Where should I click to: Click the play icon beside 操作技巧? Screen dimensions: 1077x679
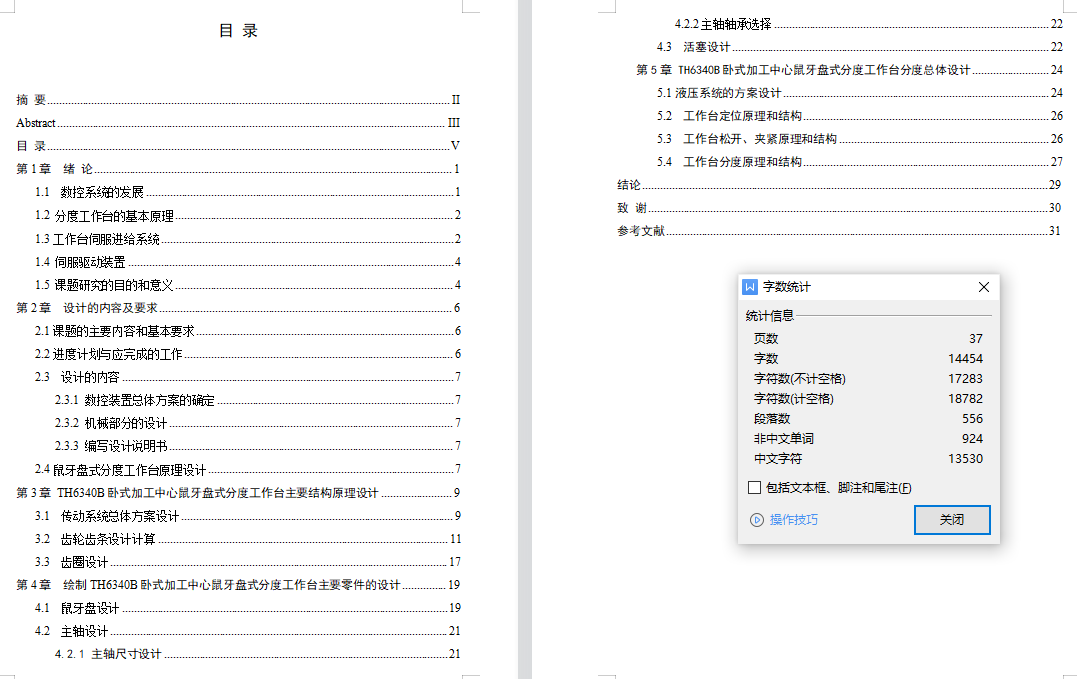click(x=757, y=520)
